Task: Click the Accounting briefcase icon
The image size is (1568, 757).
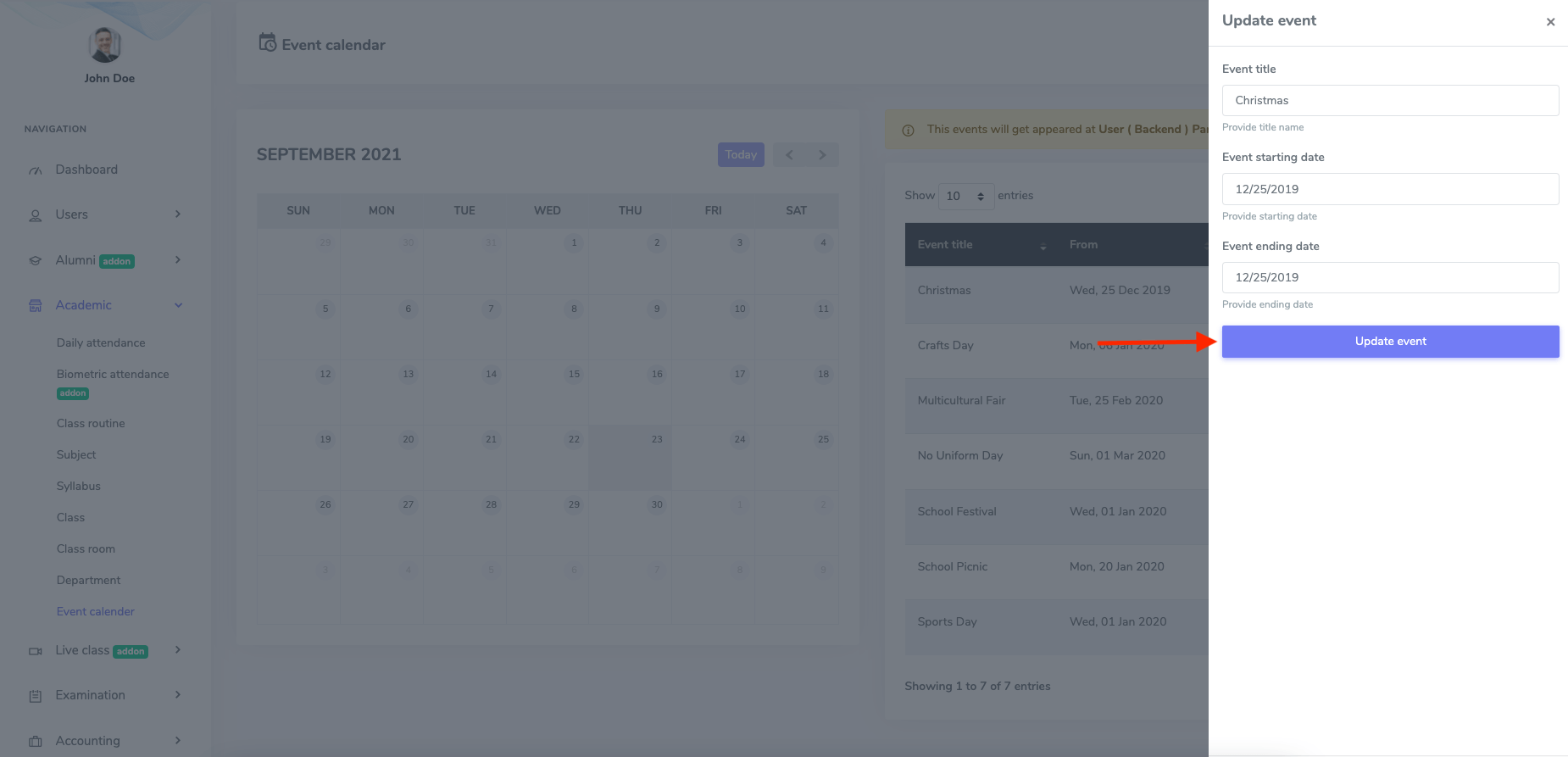Action: coord(36,742)
